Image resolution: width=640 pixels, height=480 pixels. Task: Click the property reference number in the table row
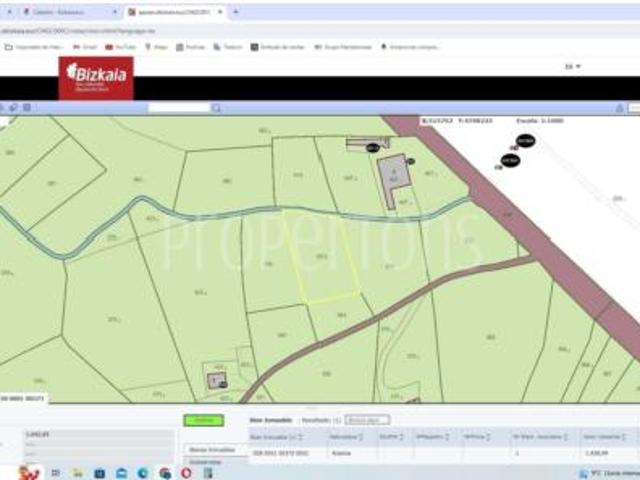point(280,453)
